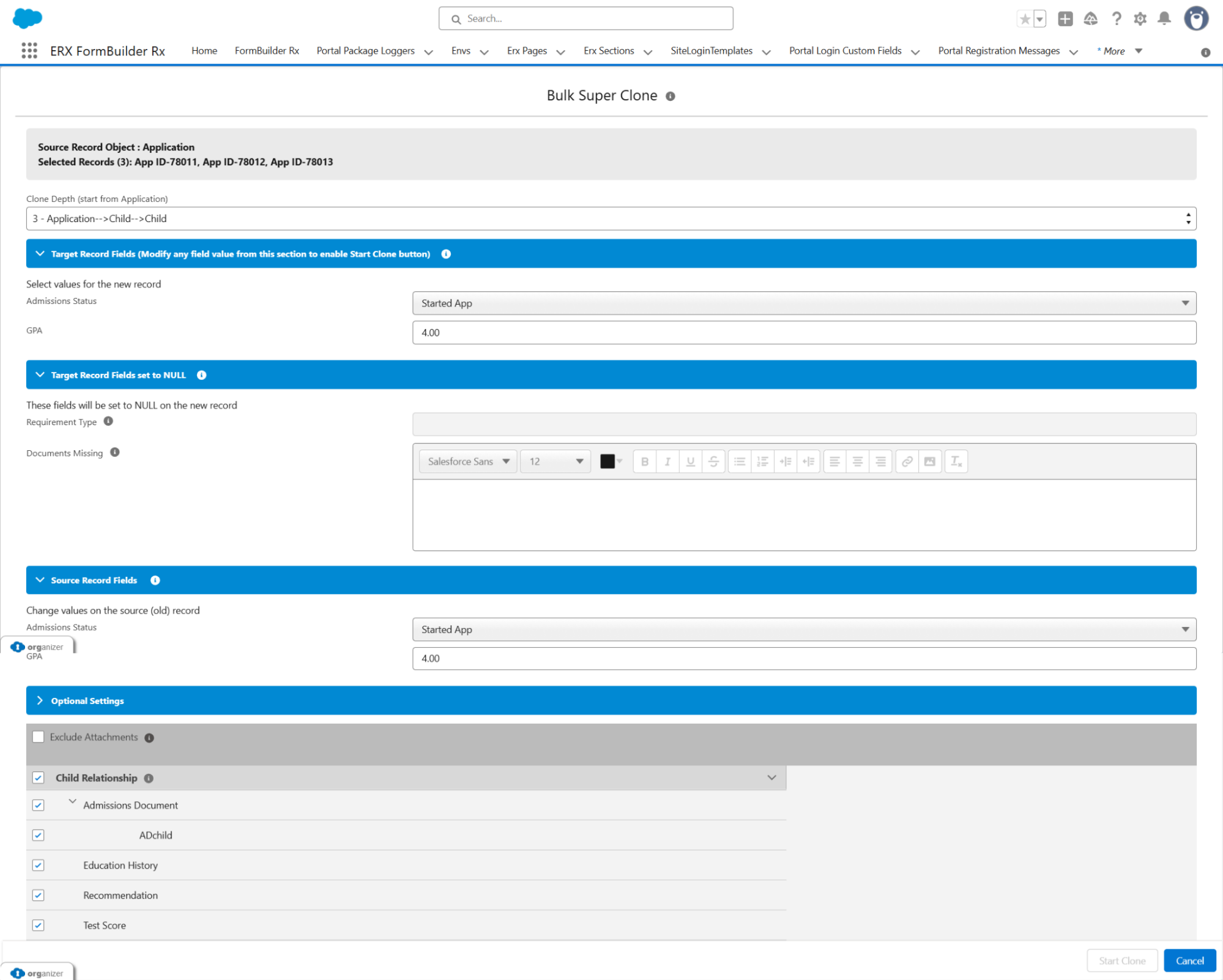Uncheck the Education History checkbox
The image size is (1223, 980).
click(x=39, y=865)
